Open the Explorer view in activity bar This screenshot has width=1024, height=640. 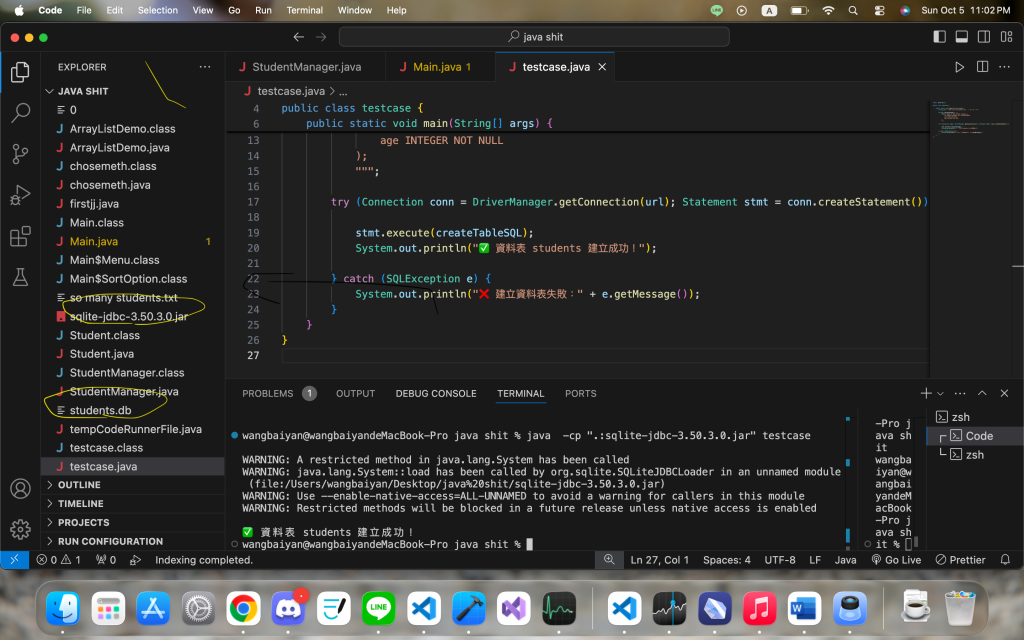[x=20, y=72]
